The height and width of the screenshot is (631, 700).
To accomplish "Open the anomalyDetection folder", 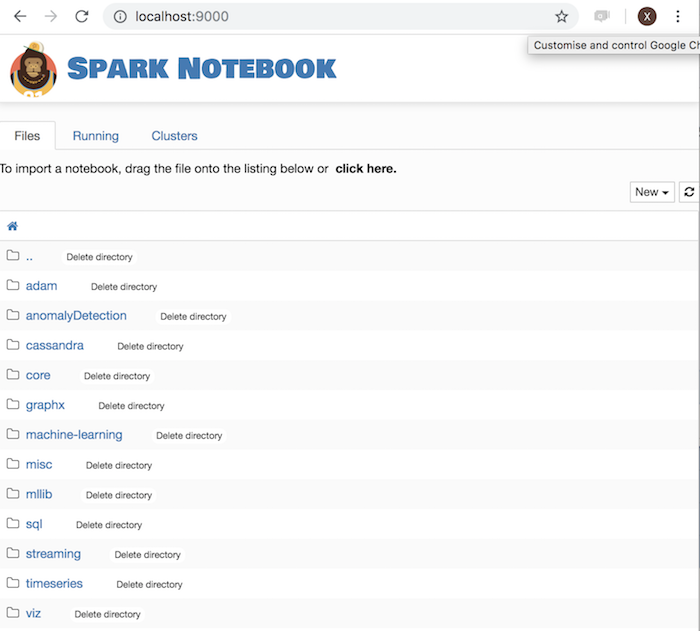I will point(76,315).
